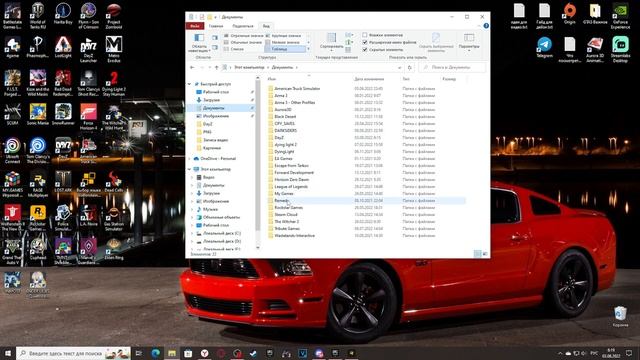Open SnowRunner desktop shortcut
Viewport: 640px width, 360px height.
pos(63,114)
